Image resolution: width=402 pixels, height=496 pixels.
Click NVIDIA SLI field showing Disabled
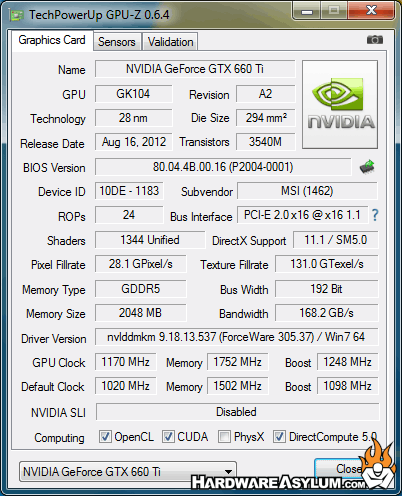237,412
